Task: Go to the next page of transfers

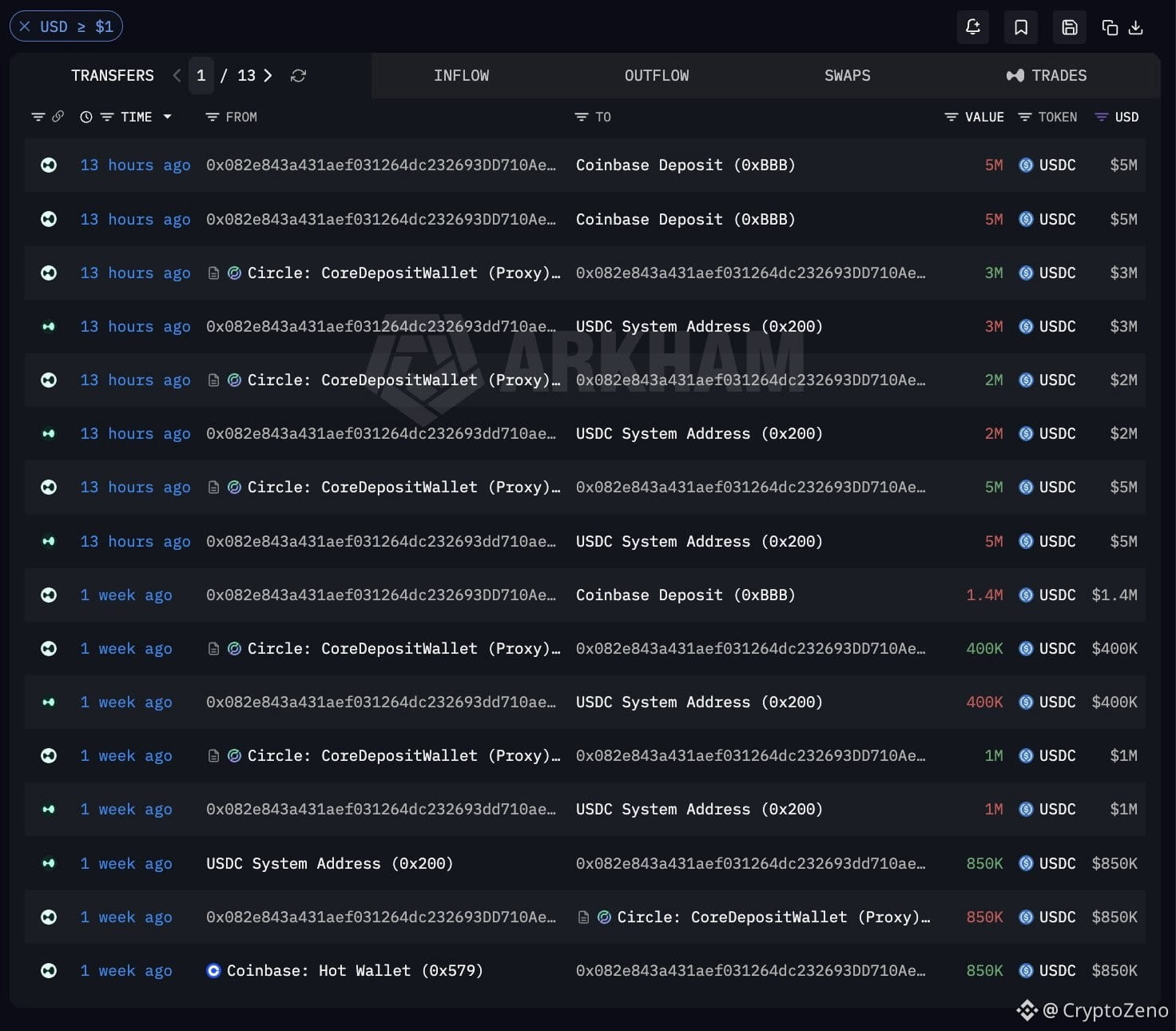Action: [x=268, y=75]
